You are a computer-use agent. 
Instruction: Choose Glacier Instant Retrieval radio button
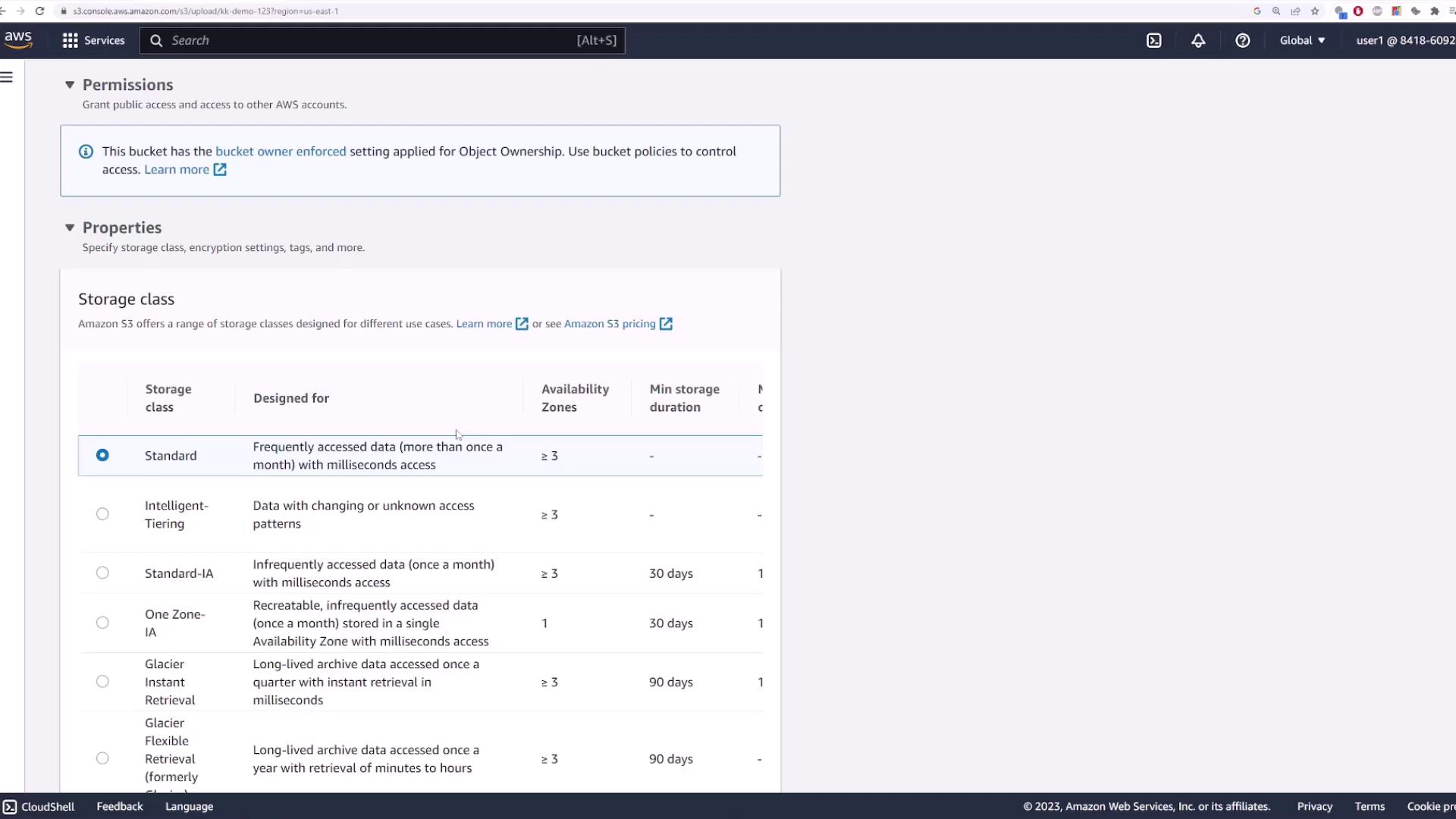[102, 682]
